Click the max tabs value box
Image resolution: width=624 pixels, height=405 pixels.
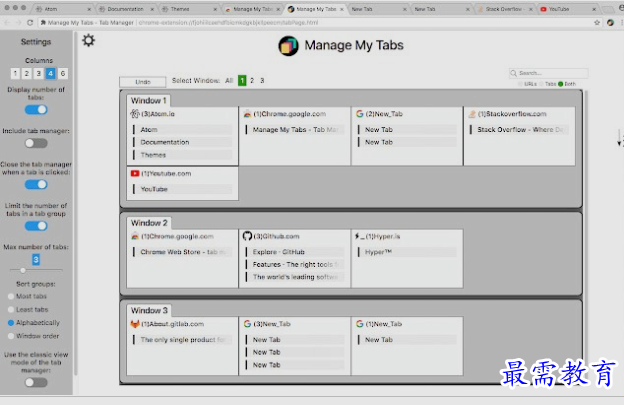36,260
